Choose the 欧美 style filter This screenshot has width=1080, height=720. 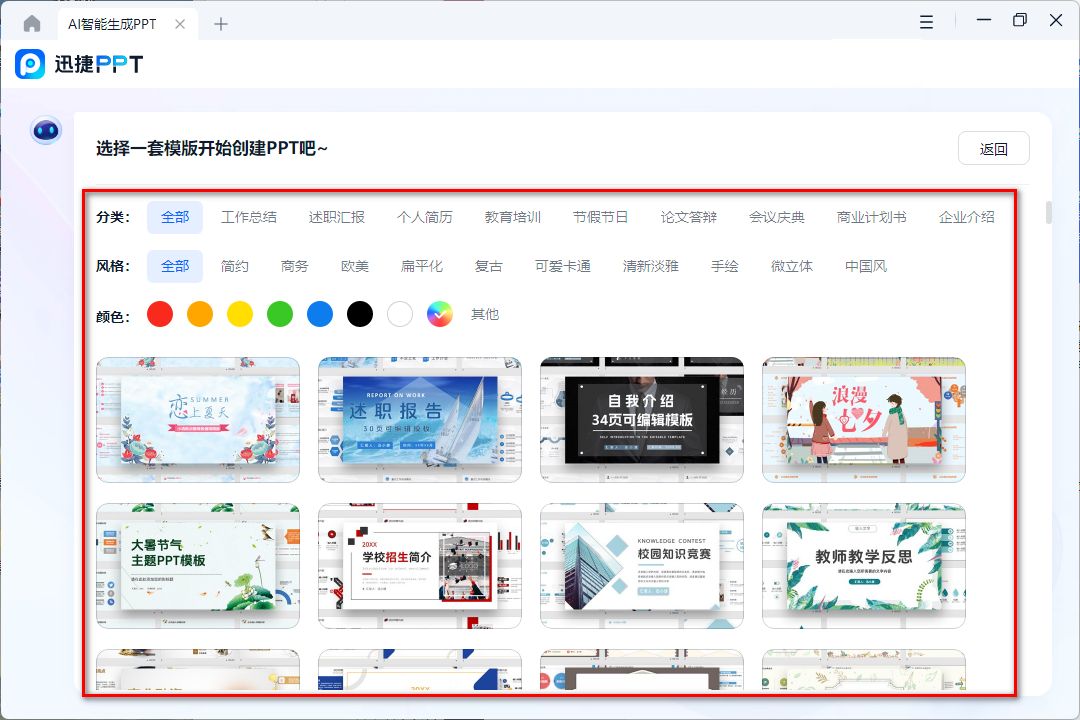pyautogui.click(x=355, y=266)
